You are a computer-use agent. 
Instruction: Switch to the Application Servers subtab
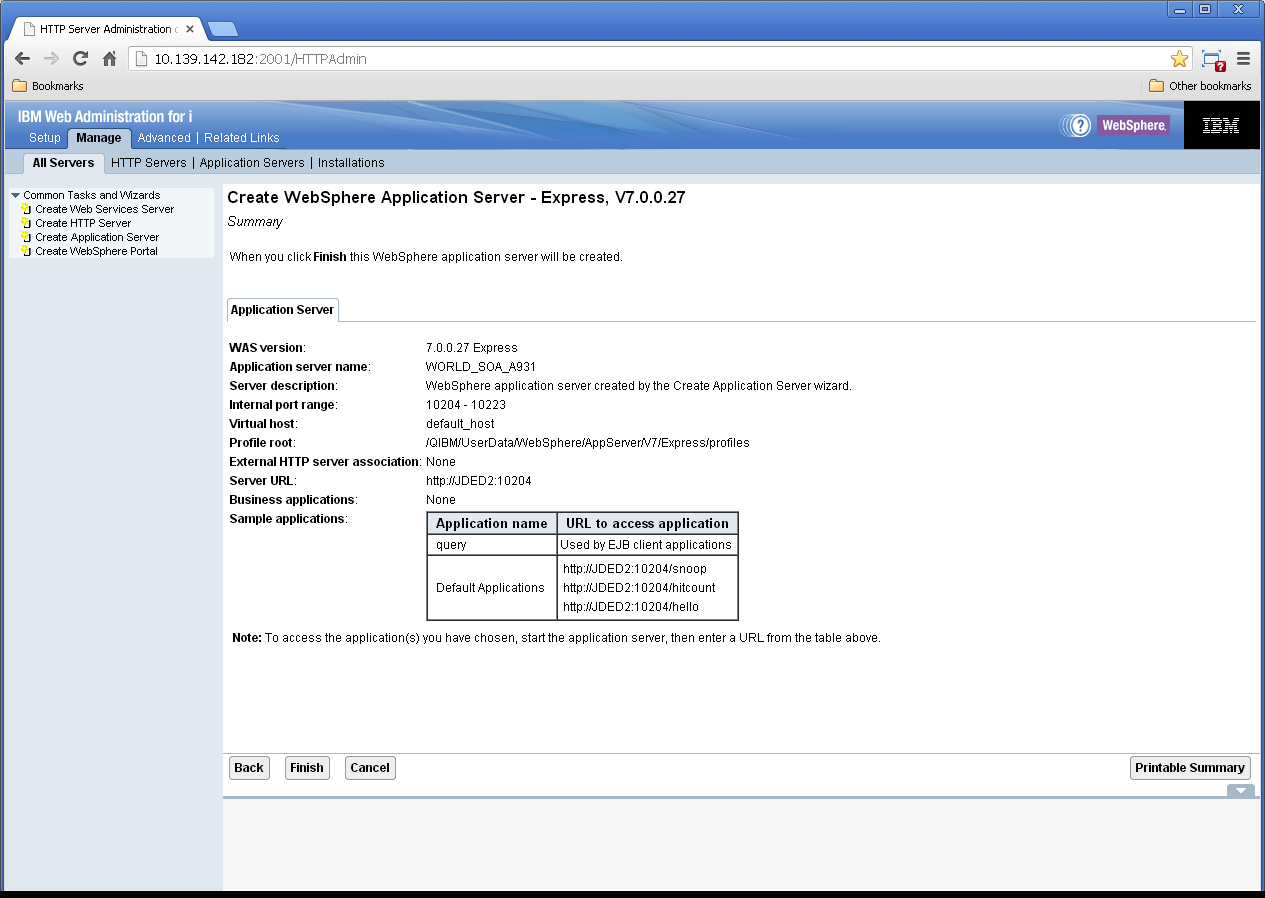(252, 163)
